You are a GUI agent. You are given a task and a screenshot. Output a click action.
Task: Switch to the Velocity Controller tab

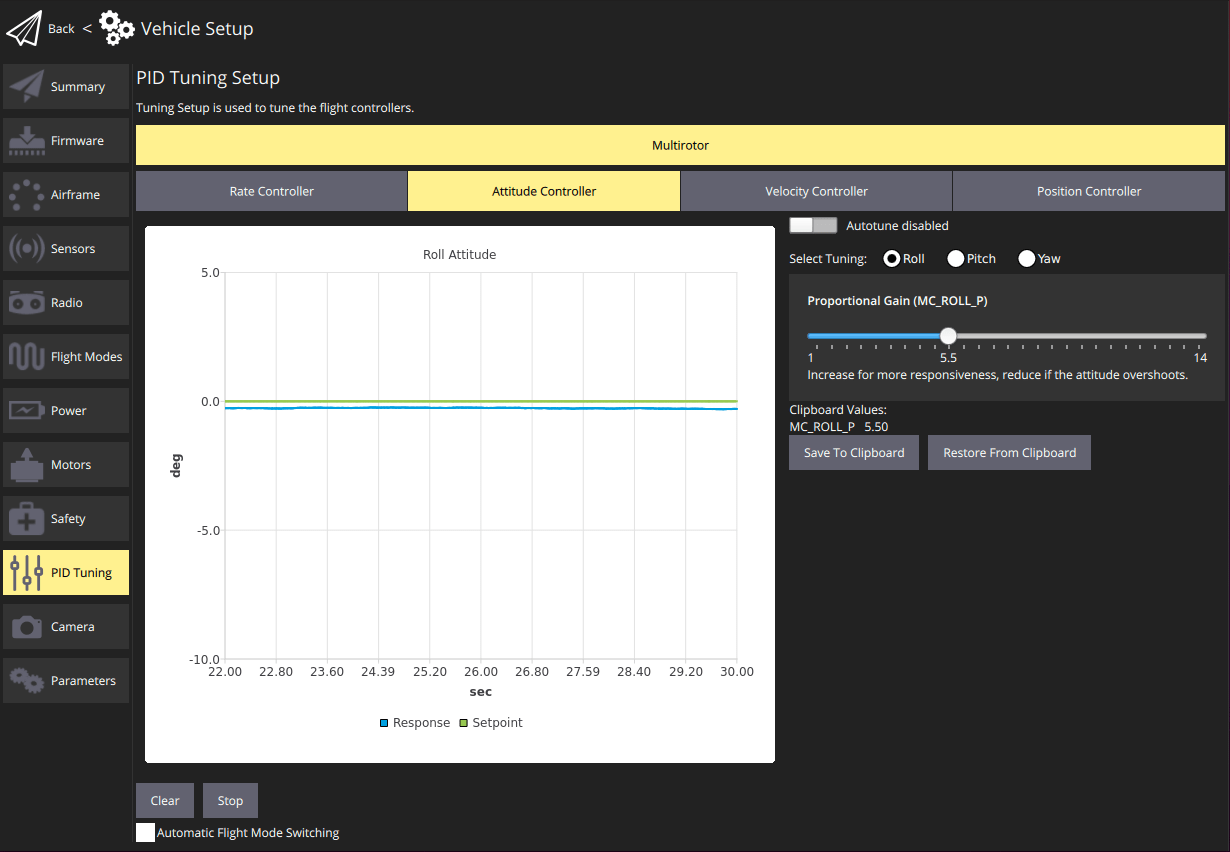(x=816, y=191)
